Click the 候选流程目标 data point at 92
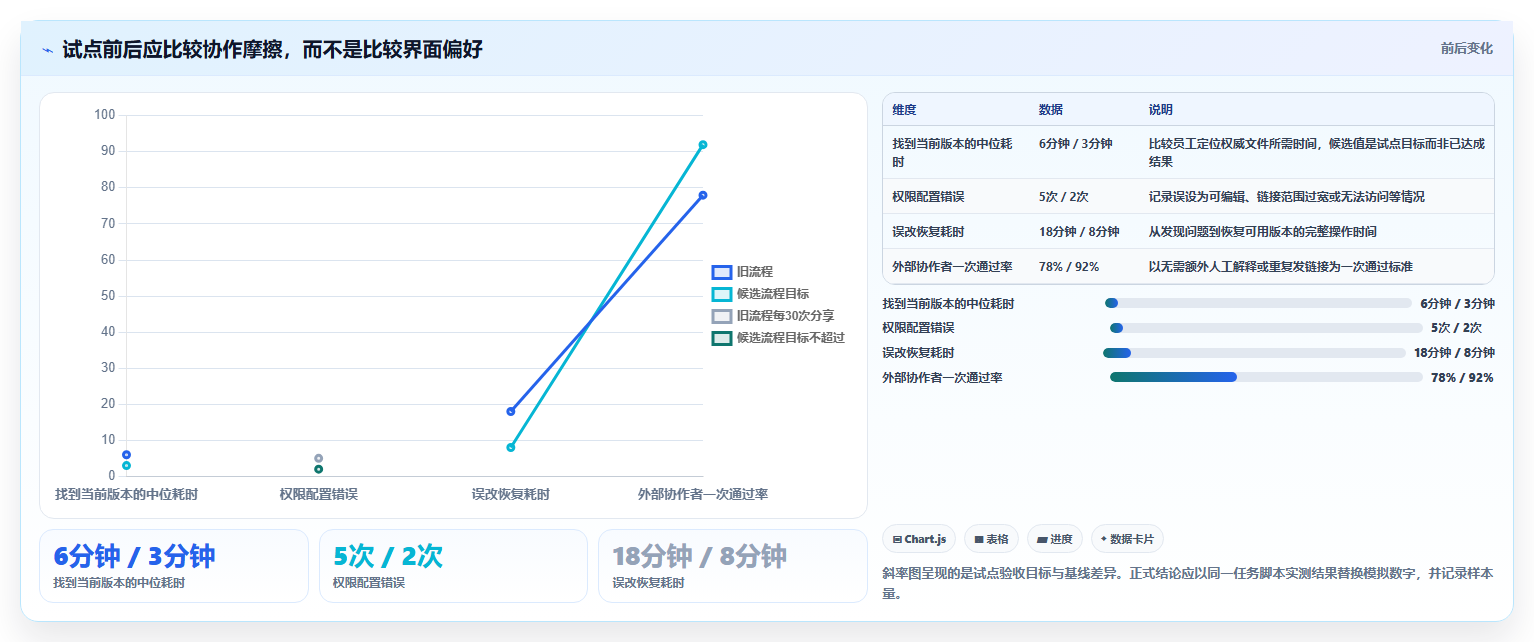The width and height of the screenshot is (1534, 642). (703, 145)
